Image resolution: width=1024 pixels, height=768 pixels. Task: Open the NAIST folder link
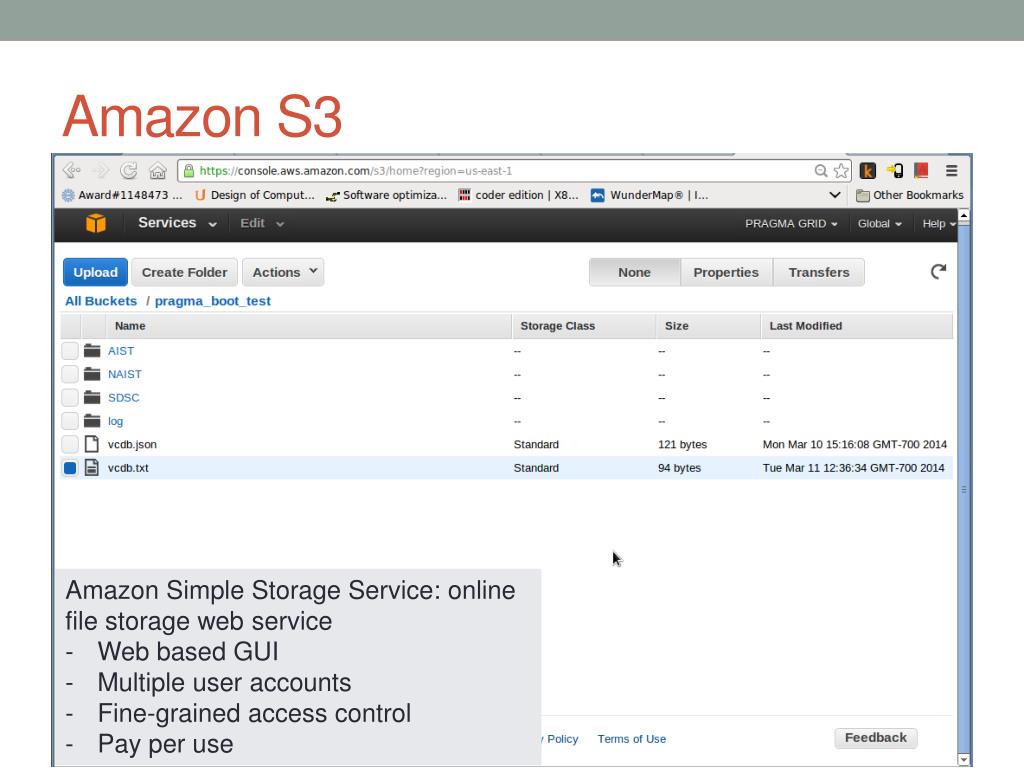point(125,374)
